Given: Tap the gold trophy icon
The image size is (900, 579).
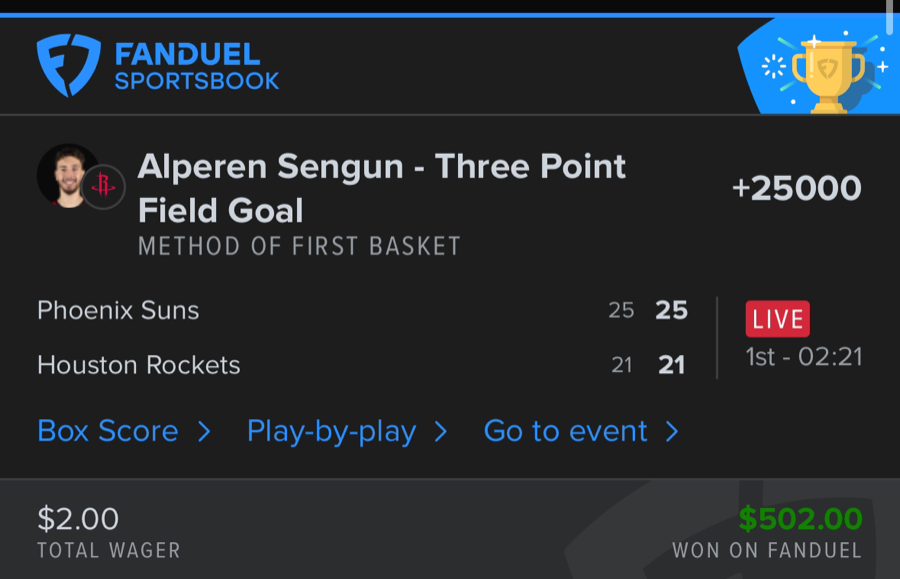Looking at the screenshot, I should click(827, 73).
